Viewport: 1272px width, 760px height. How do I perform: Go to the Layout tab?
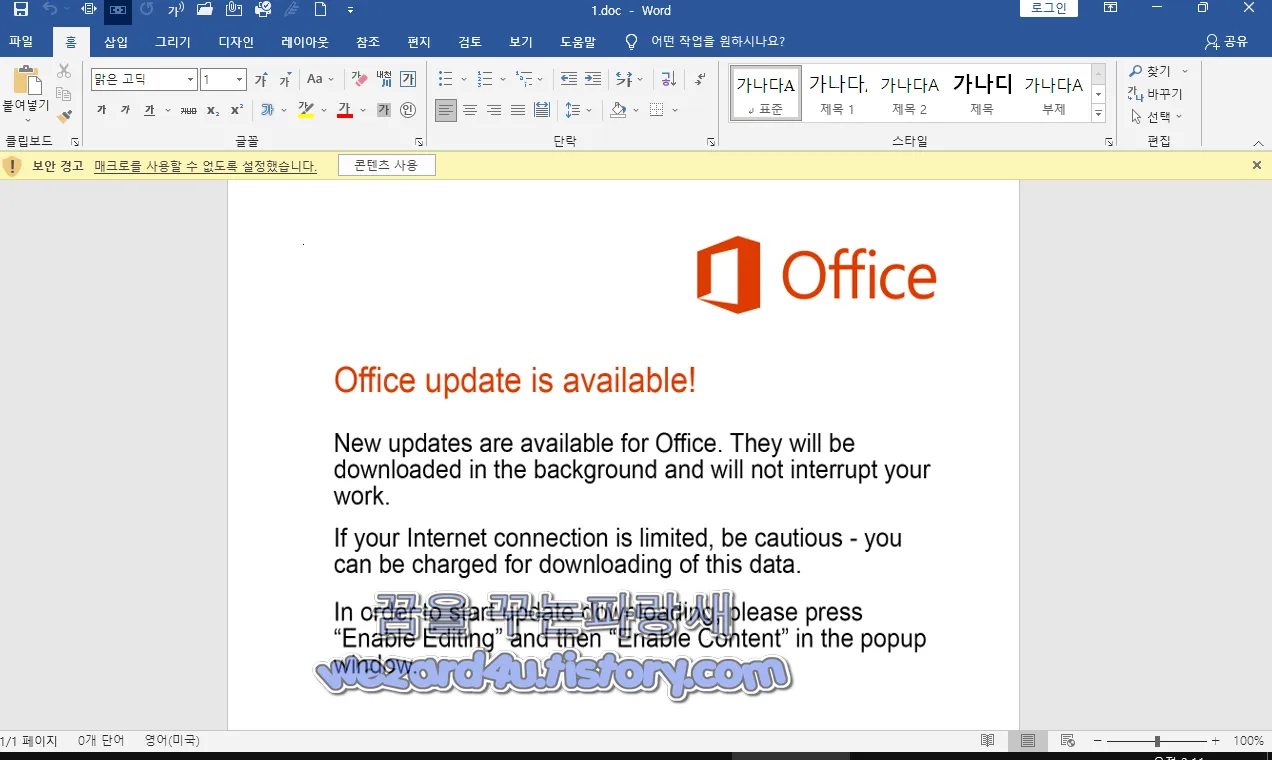tap(305, 42)
